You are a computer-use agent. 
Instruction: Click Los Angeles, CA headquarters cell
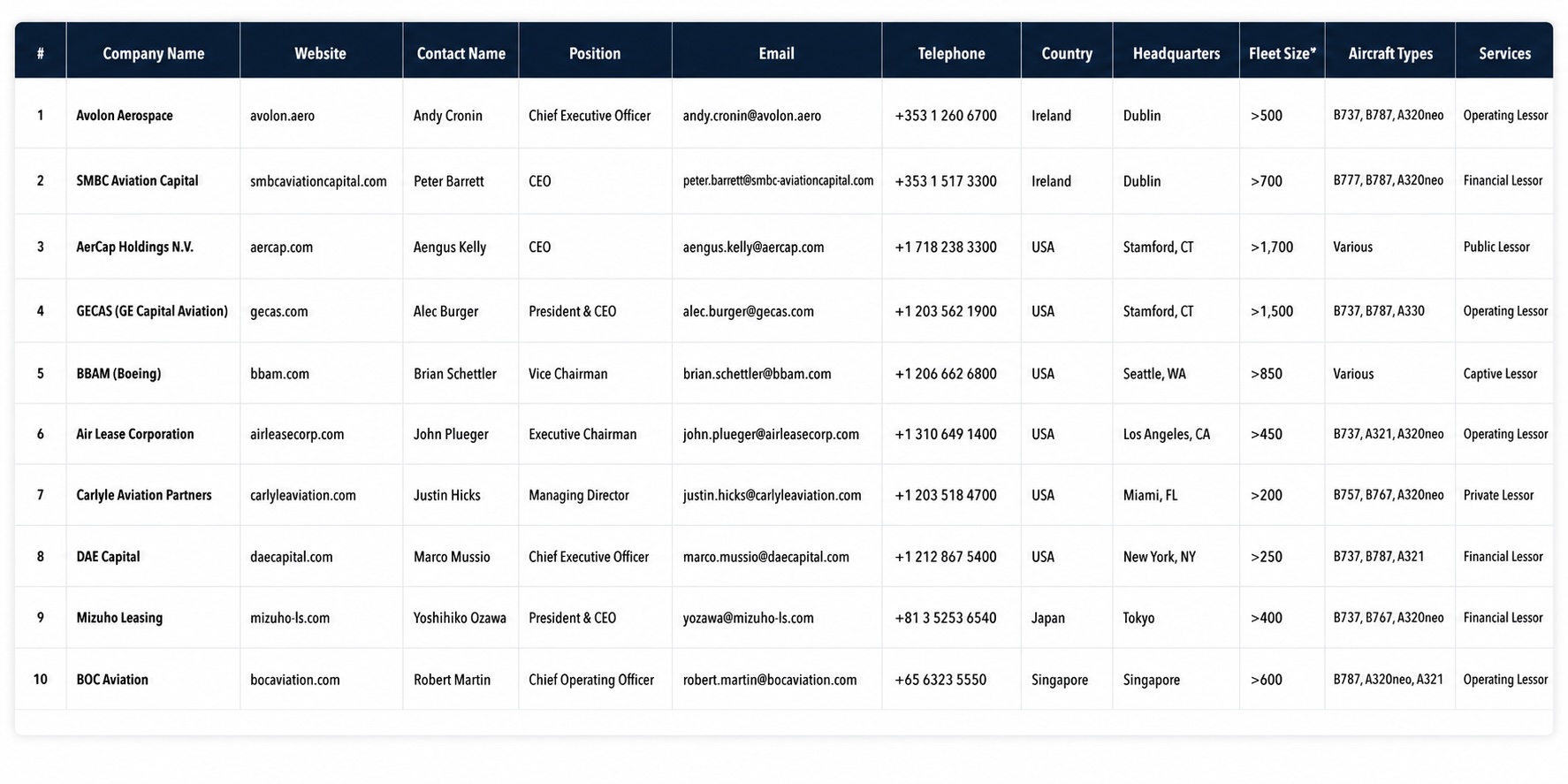1167,435
